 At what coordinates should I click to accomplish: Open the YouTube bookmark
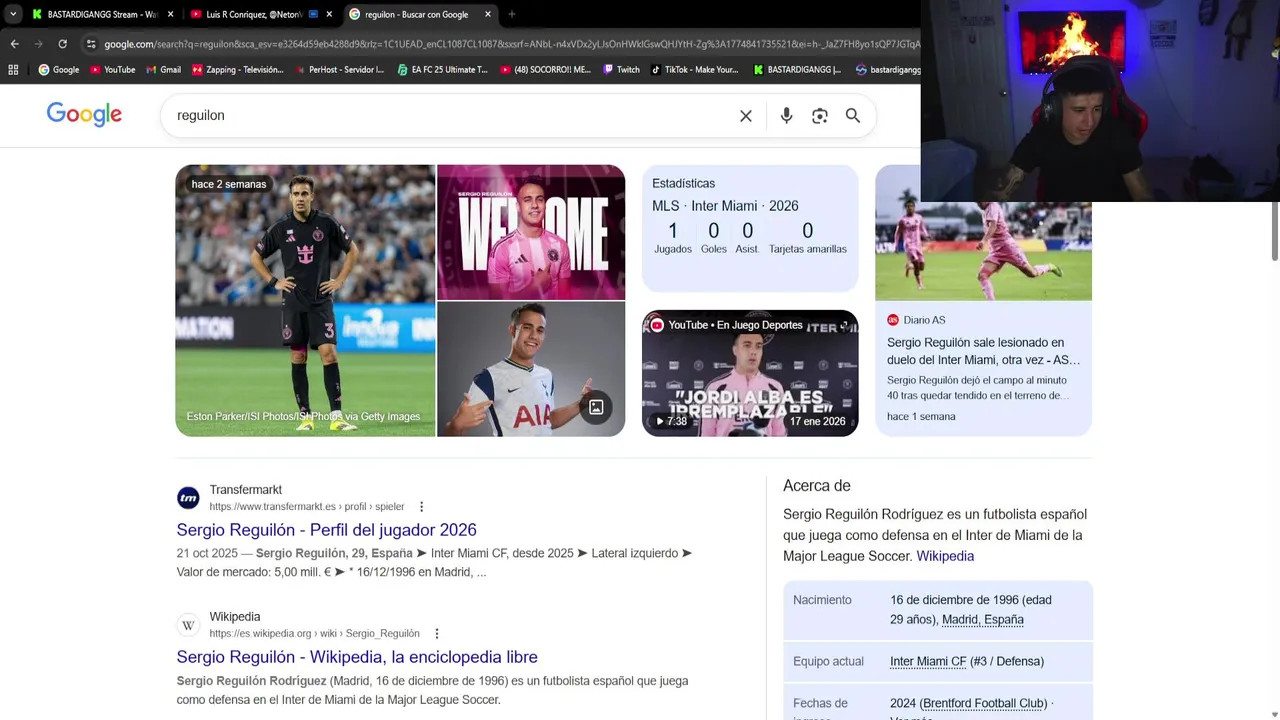[x=112, y=70]
